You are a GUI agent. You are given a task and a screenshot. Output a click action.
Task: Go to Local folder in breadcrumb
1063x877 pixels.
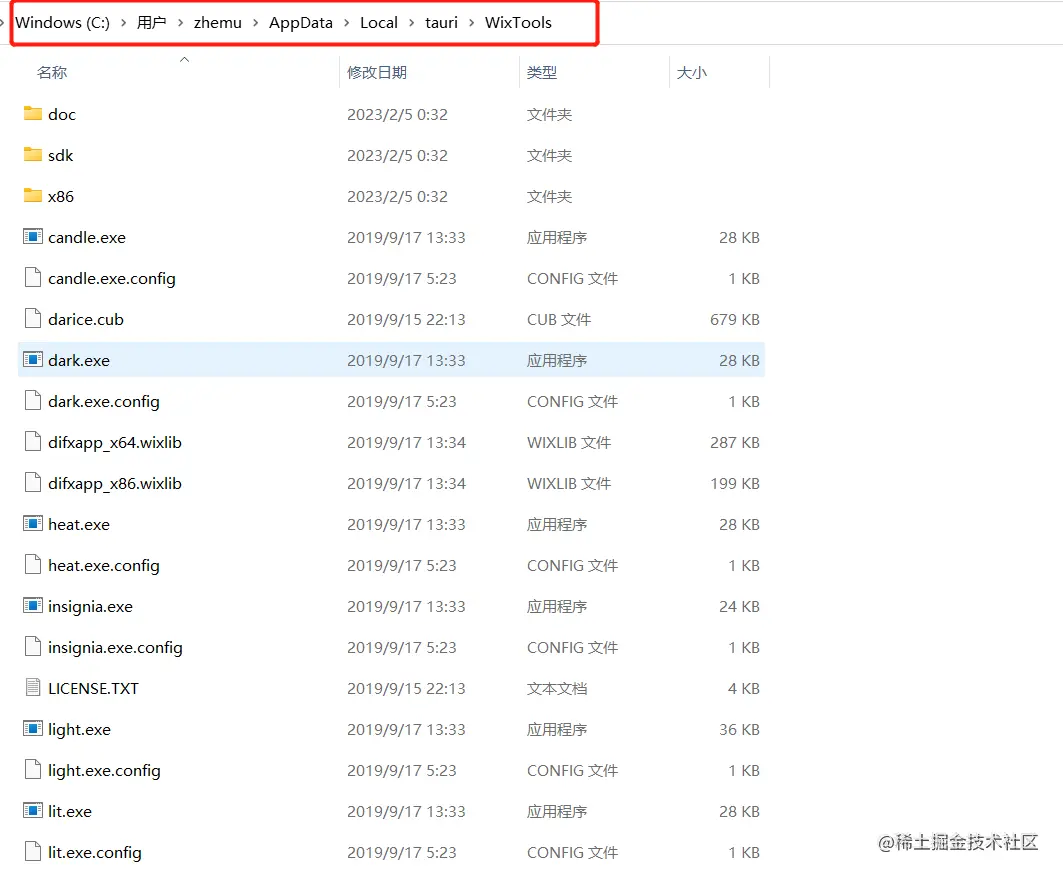coord(379,22)
